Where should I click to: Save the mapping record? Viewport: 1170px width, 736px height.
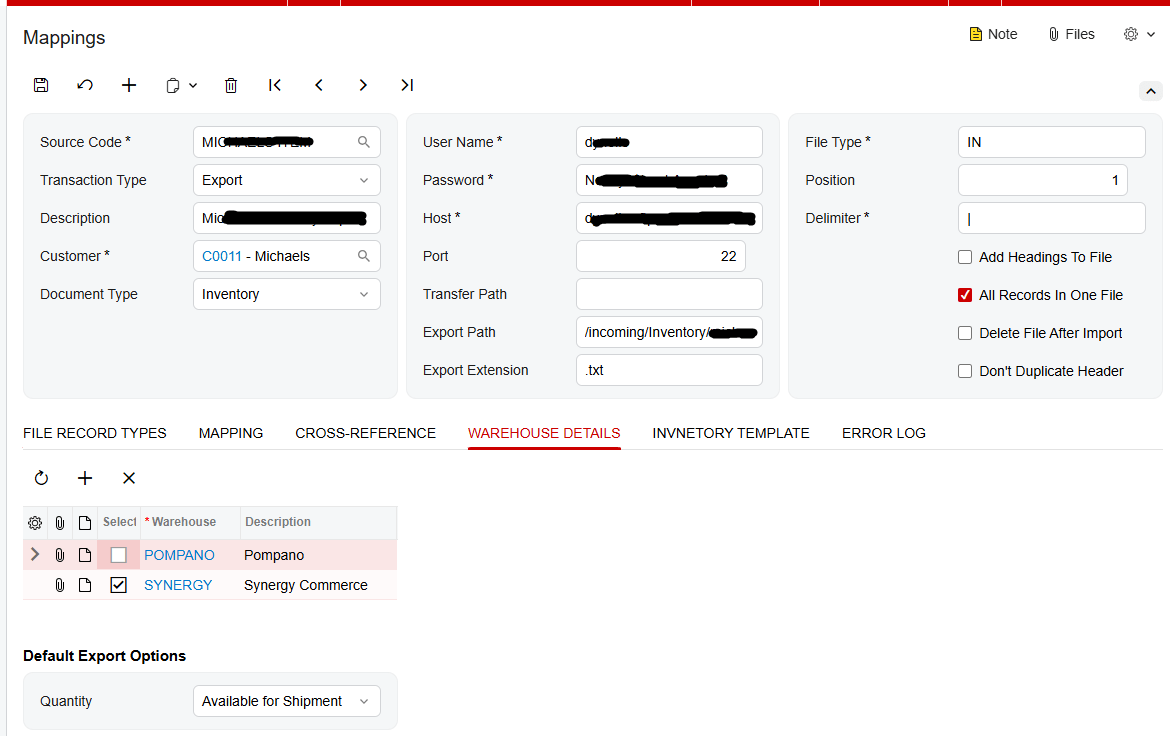41,85
